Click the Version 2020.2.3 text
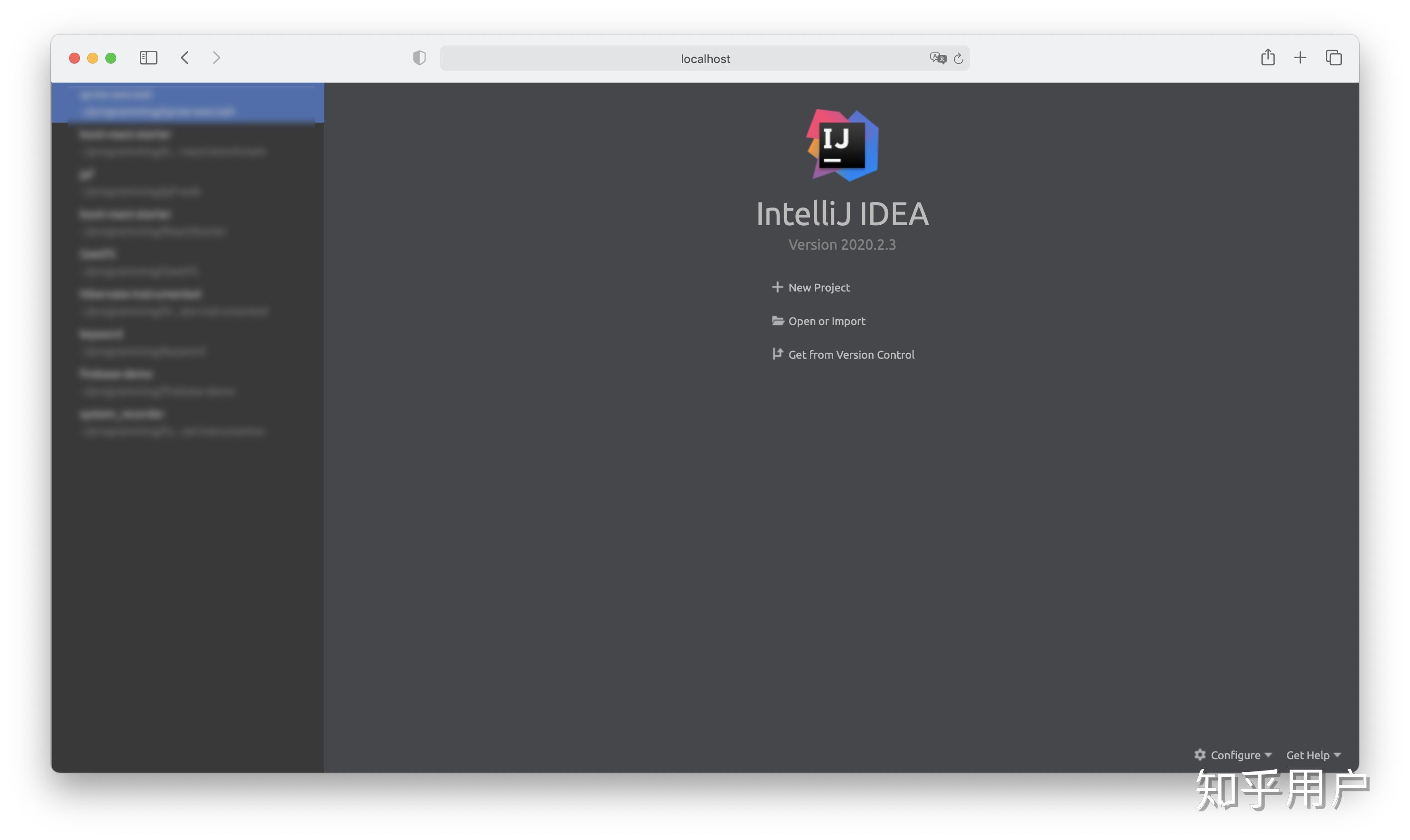 [x=842, y=245]
